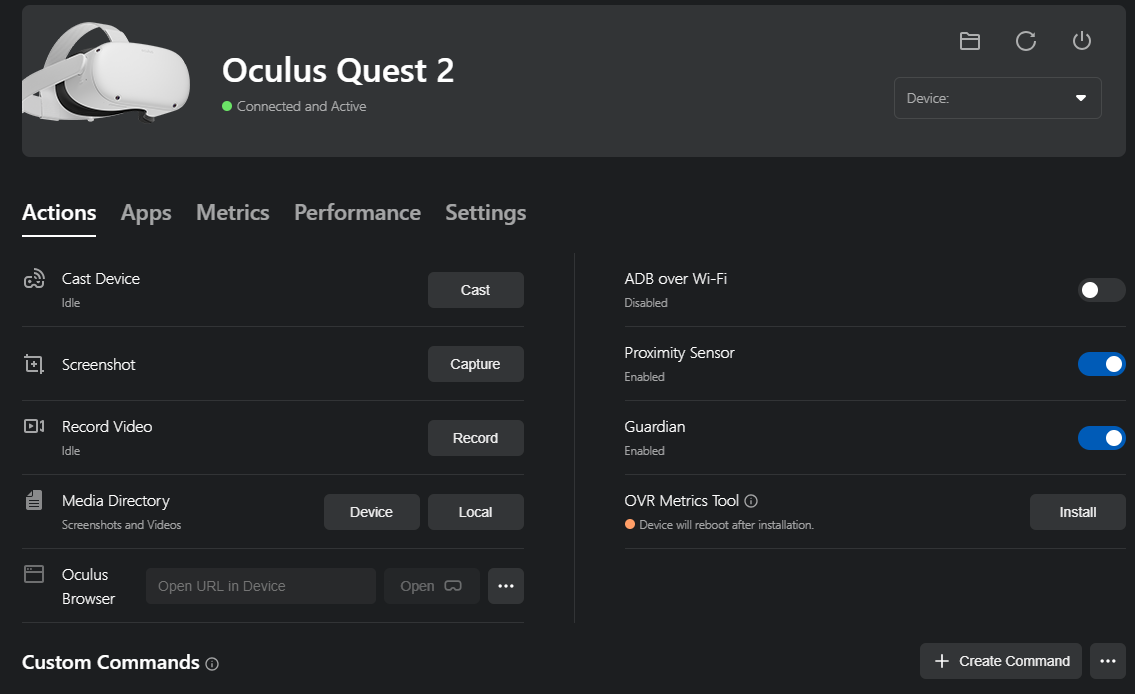
Task: Turn off the Guardian toggle
Action: click(1101, 438)
